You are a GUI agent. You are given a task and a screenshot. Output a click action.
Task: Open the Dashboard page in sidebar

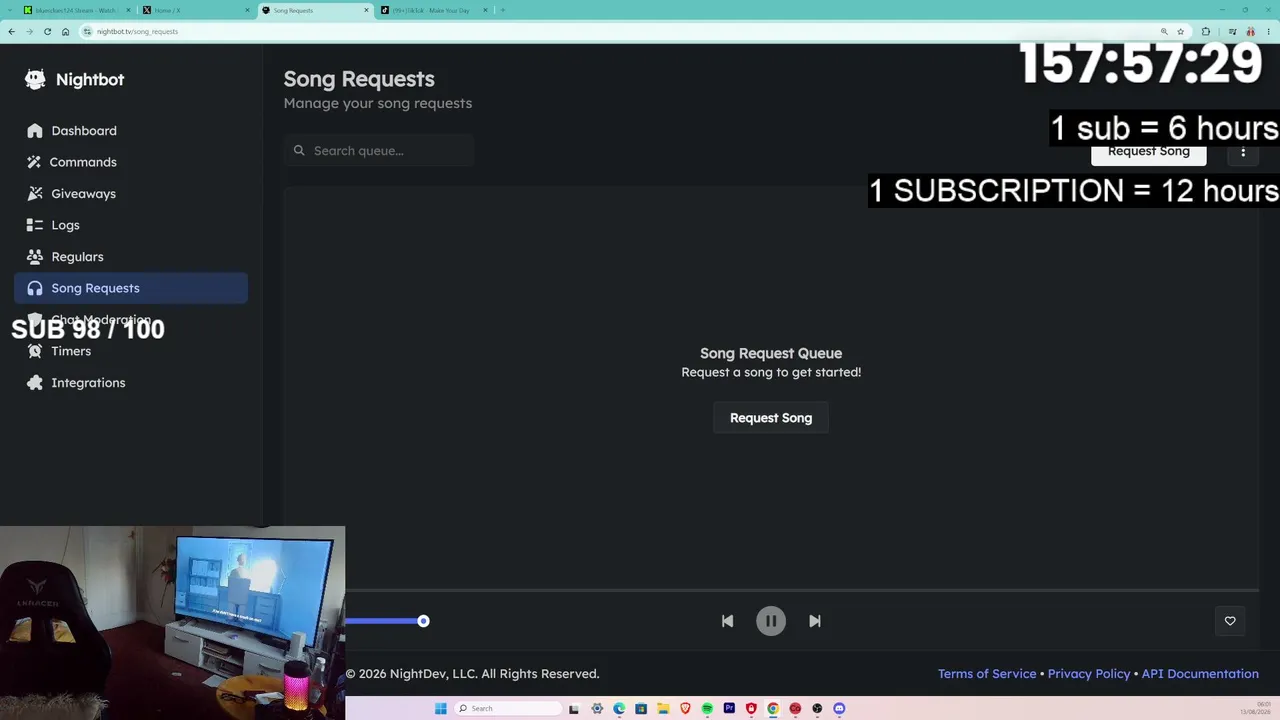point(131,131)
